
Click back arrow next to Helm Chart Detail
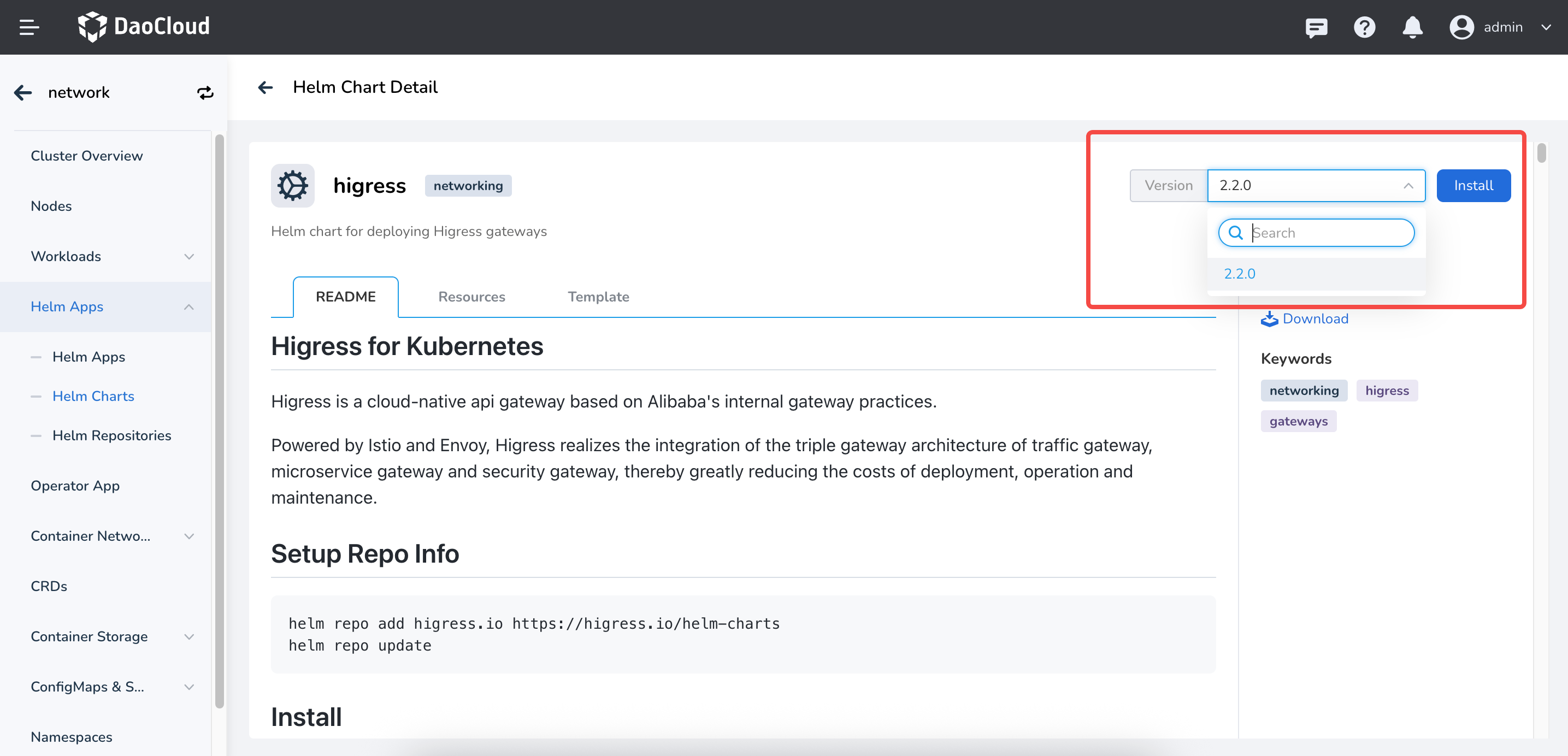[x=266, y=87]
